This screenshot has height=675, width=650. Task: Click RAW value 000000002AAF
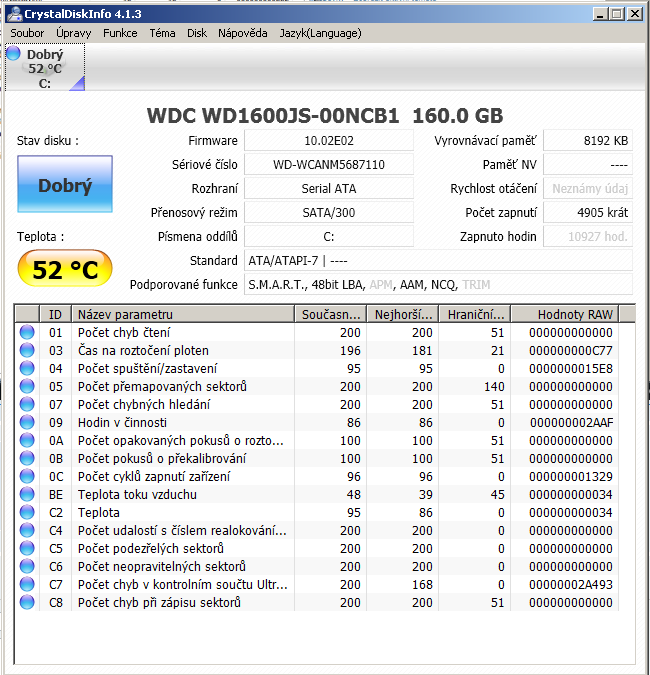click(571, 423)
